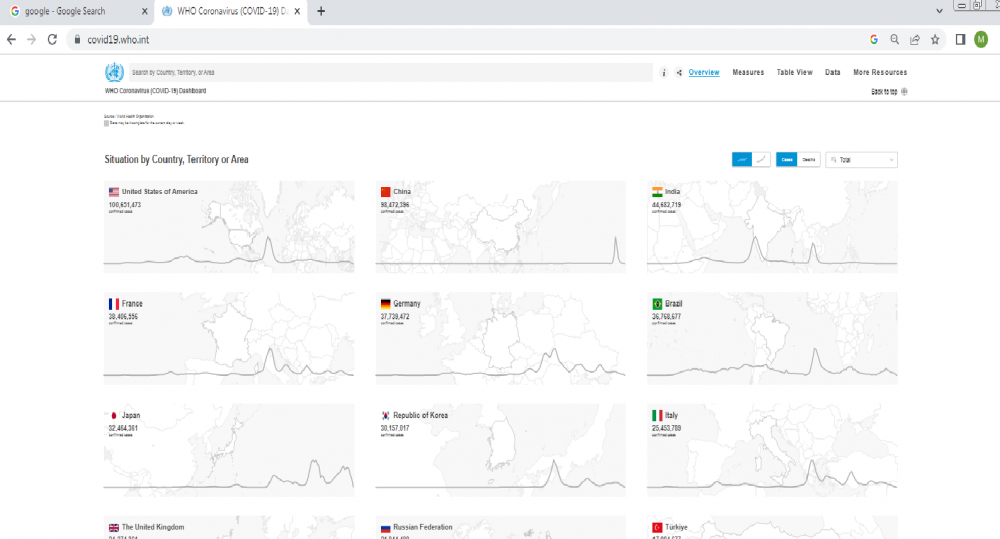Open the Chrome side panel icon
This screenshot has width=1000, height=539.
pos(960,40)
